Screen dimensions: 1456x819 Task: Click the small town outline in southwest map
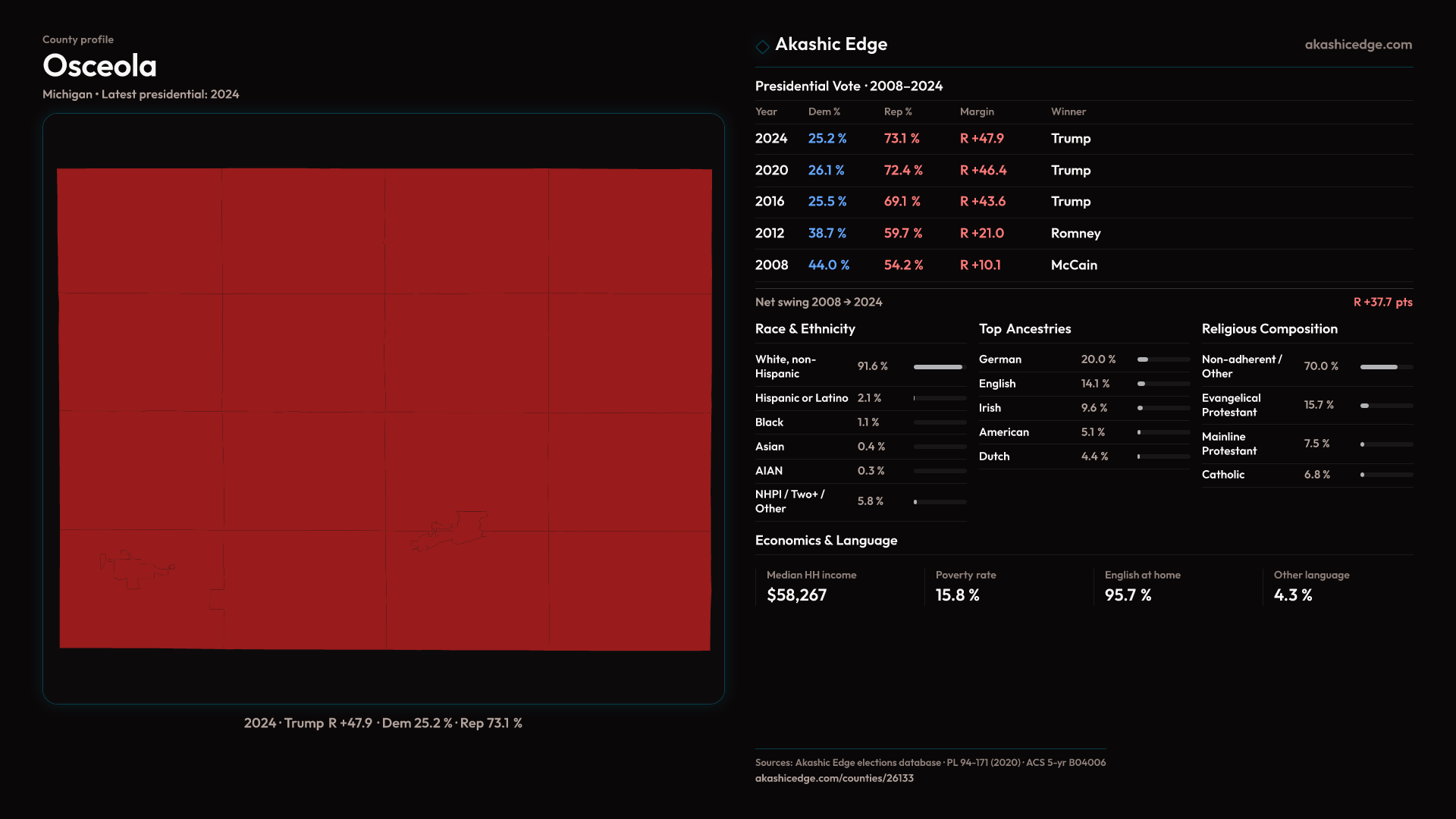(133, 569)
